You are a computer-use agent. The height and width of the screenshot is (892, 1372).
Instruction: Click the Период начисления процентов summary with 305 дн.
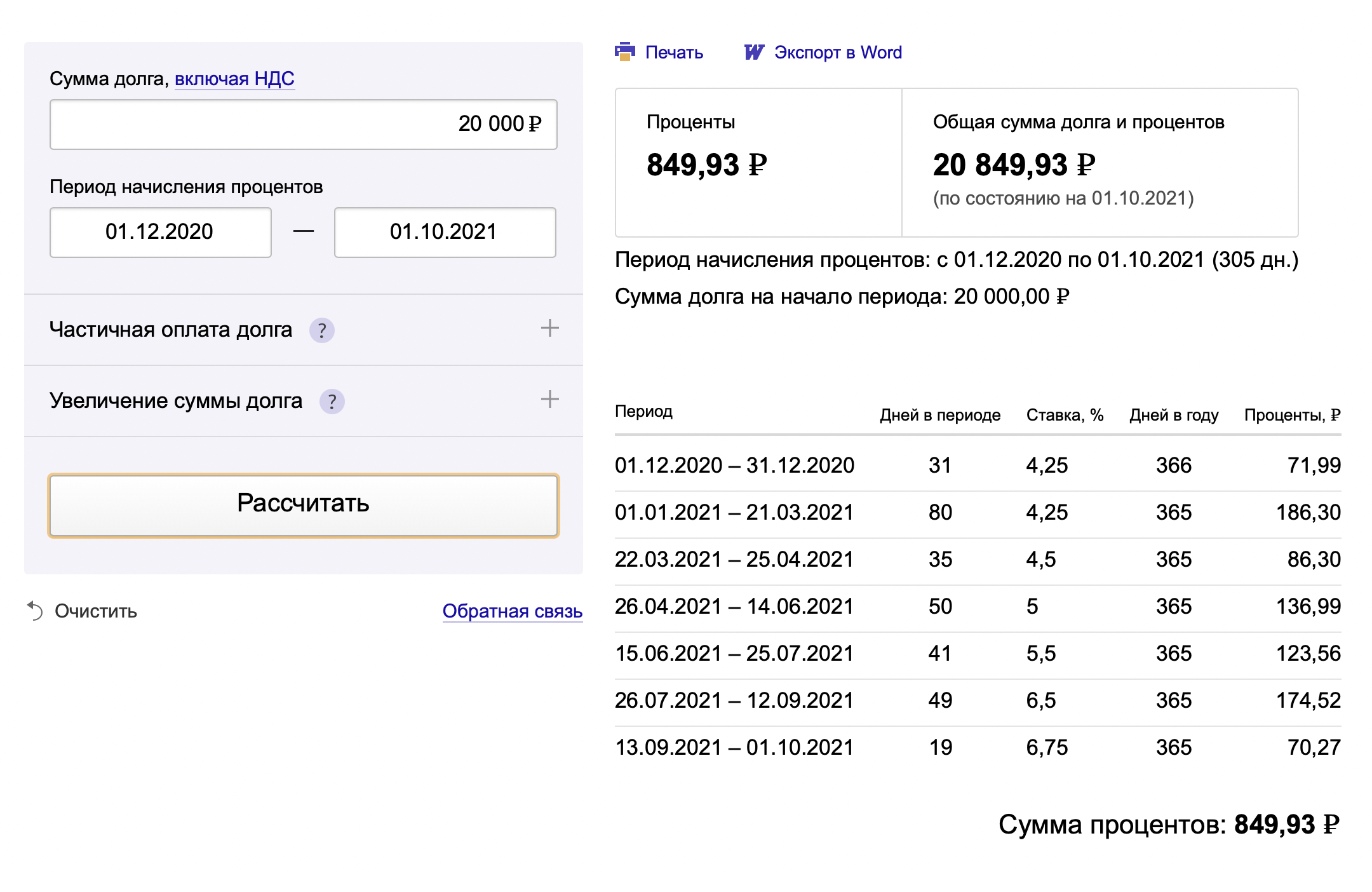pyautogui.click(x=957, y=260)
